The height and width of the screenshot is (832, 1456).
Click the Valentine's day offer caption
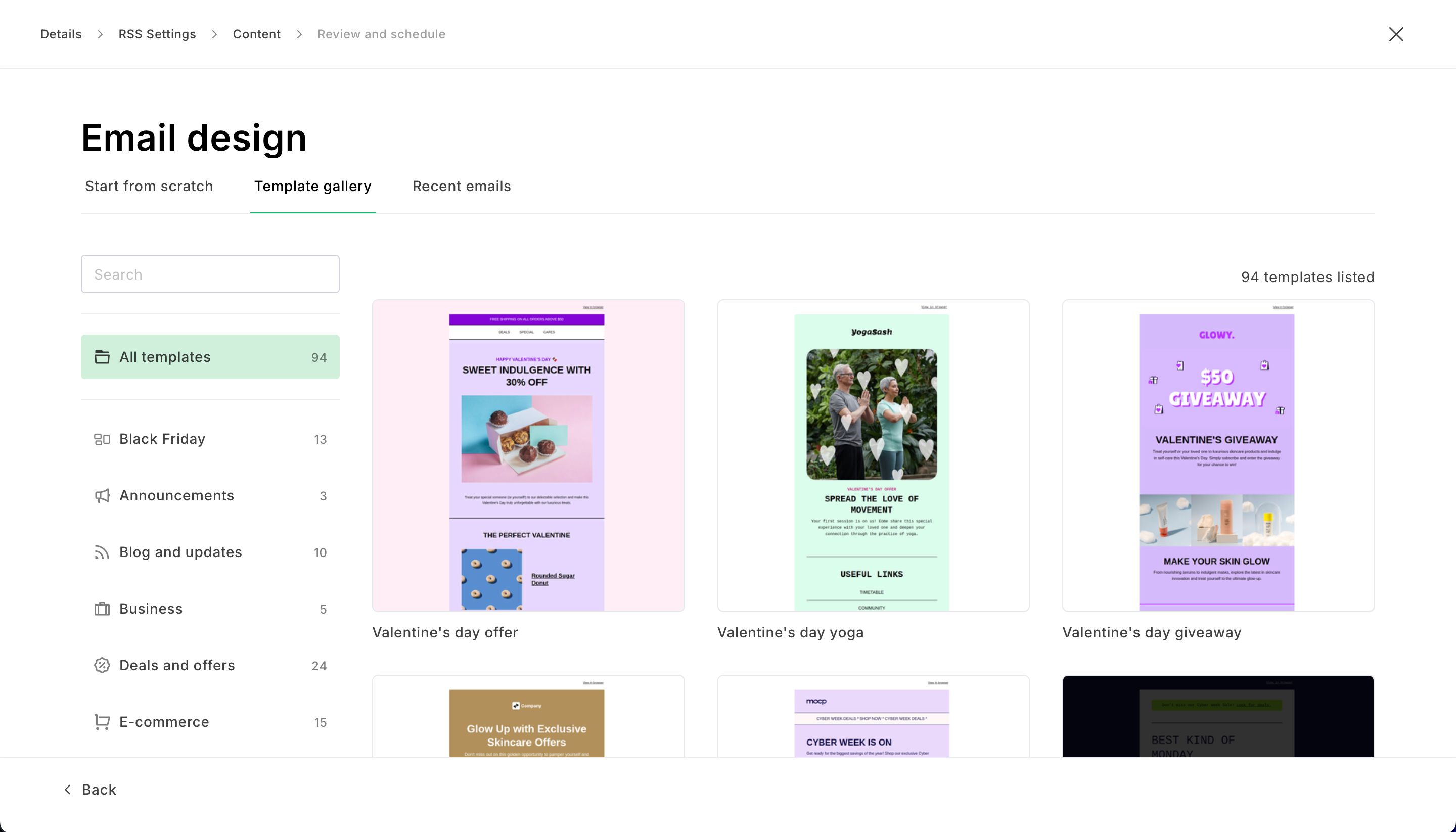coord(444,632)
